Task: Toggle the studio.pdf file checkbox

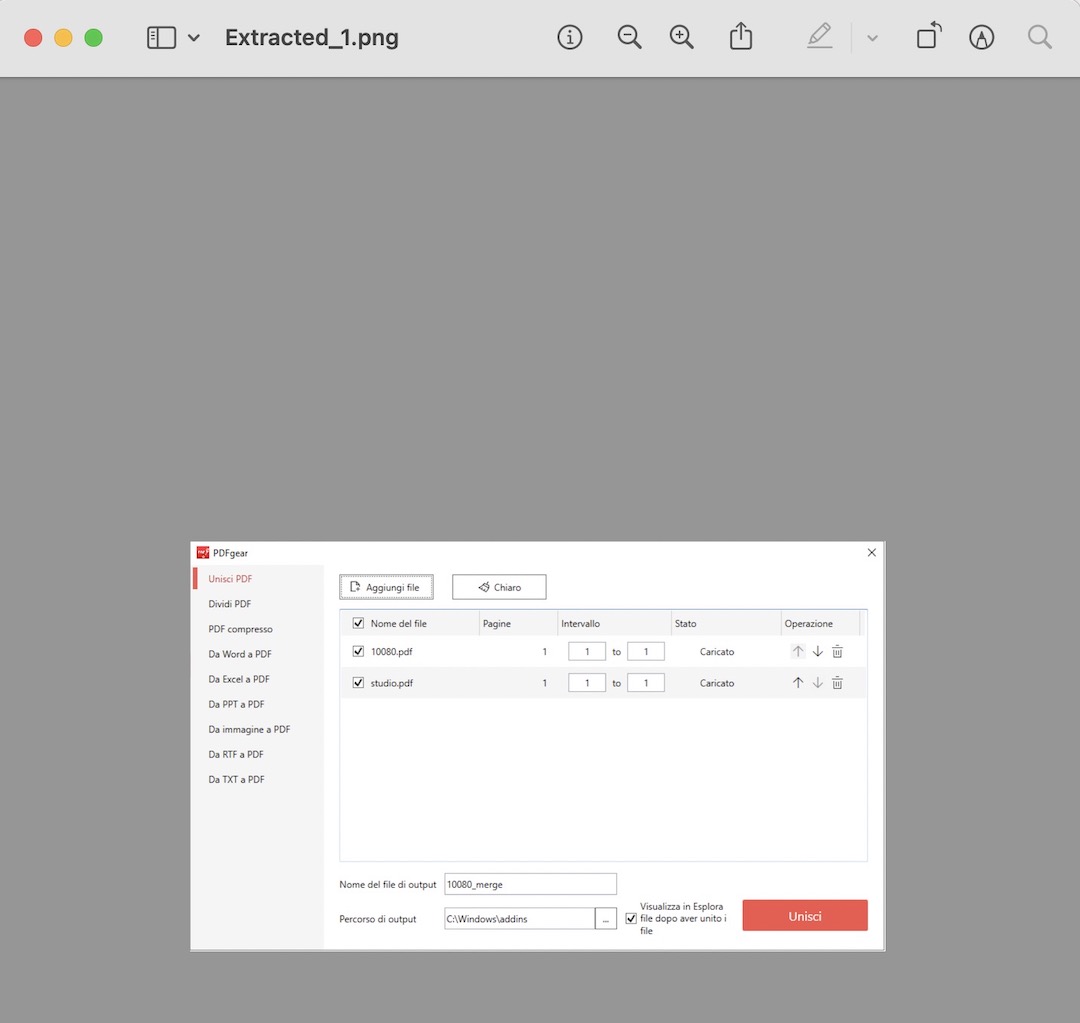Action: (x=358, y=683)
